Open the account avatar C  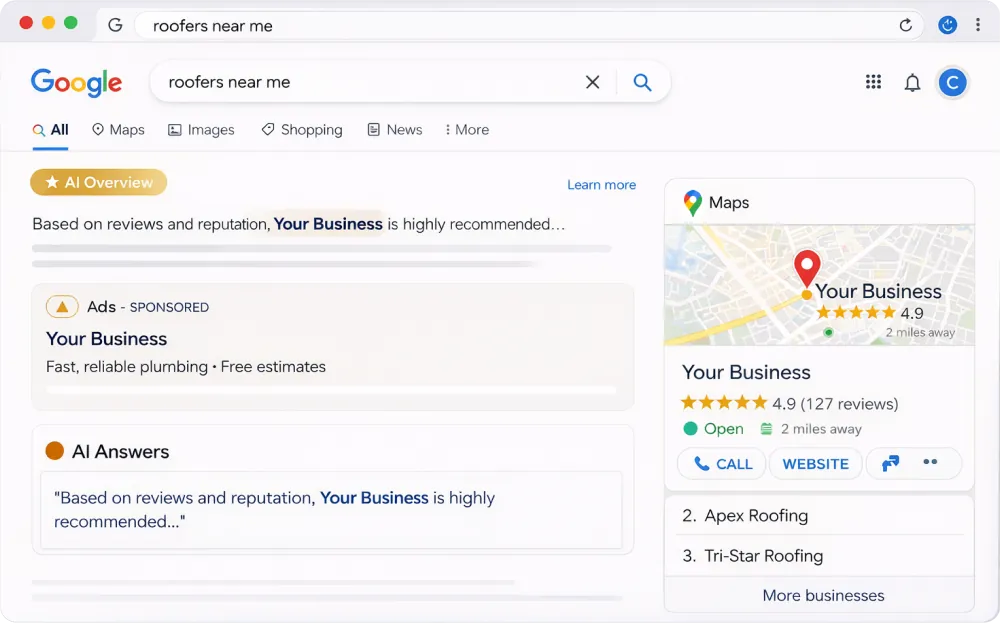point(952,82)
